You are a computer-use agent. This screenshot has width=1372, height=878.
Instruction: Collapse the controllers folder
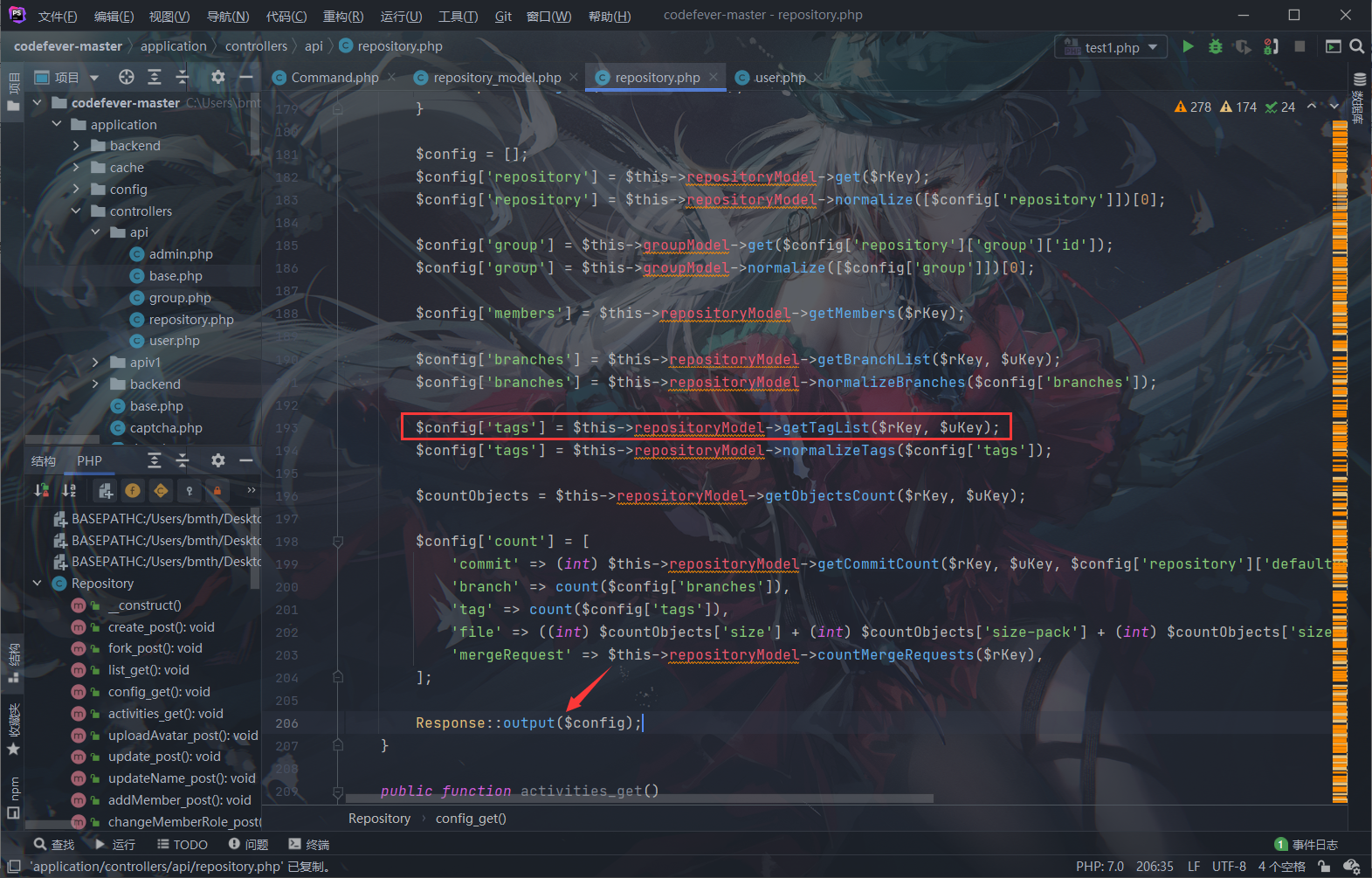tap(76, 211)
